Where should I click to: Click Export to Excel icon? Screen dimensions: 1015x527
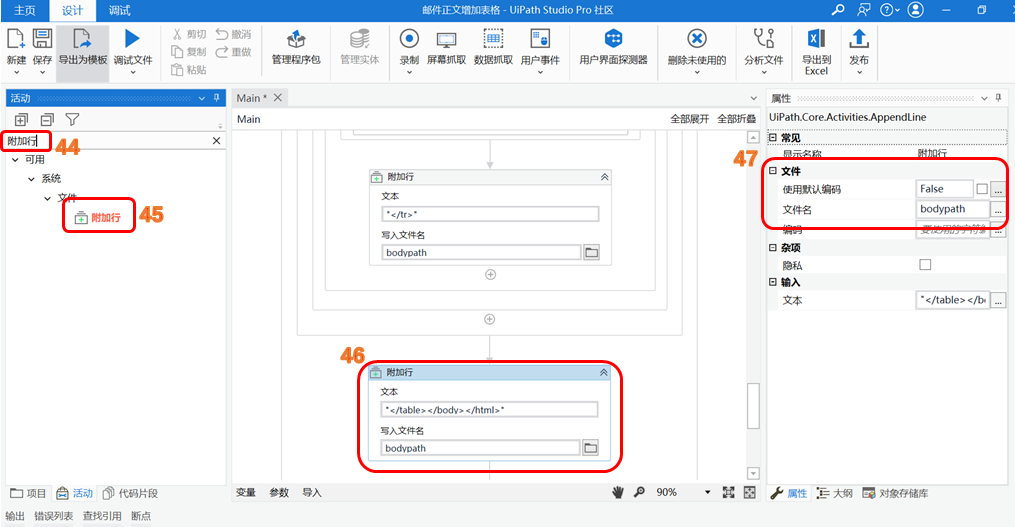(816, 39)
